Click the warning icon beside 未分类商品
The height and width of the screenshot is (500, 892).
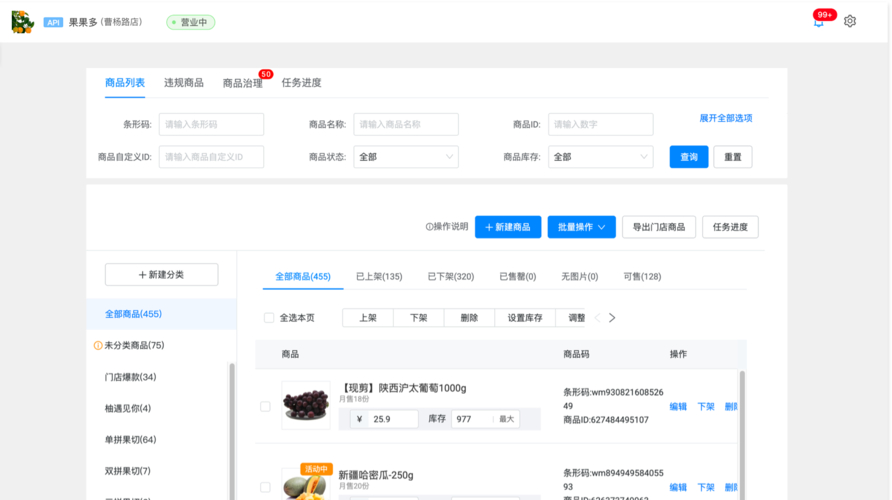pyautogui.click(x=98, y=346)
